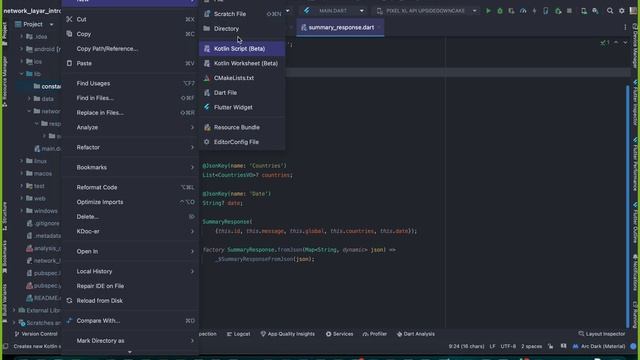Create a new Directory
The width and height of the screenshot is (640, 360).
pyautogui.click(x=242, y=29)
